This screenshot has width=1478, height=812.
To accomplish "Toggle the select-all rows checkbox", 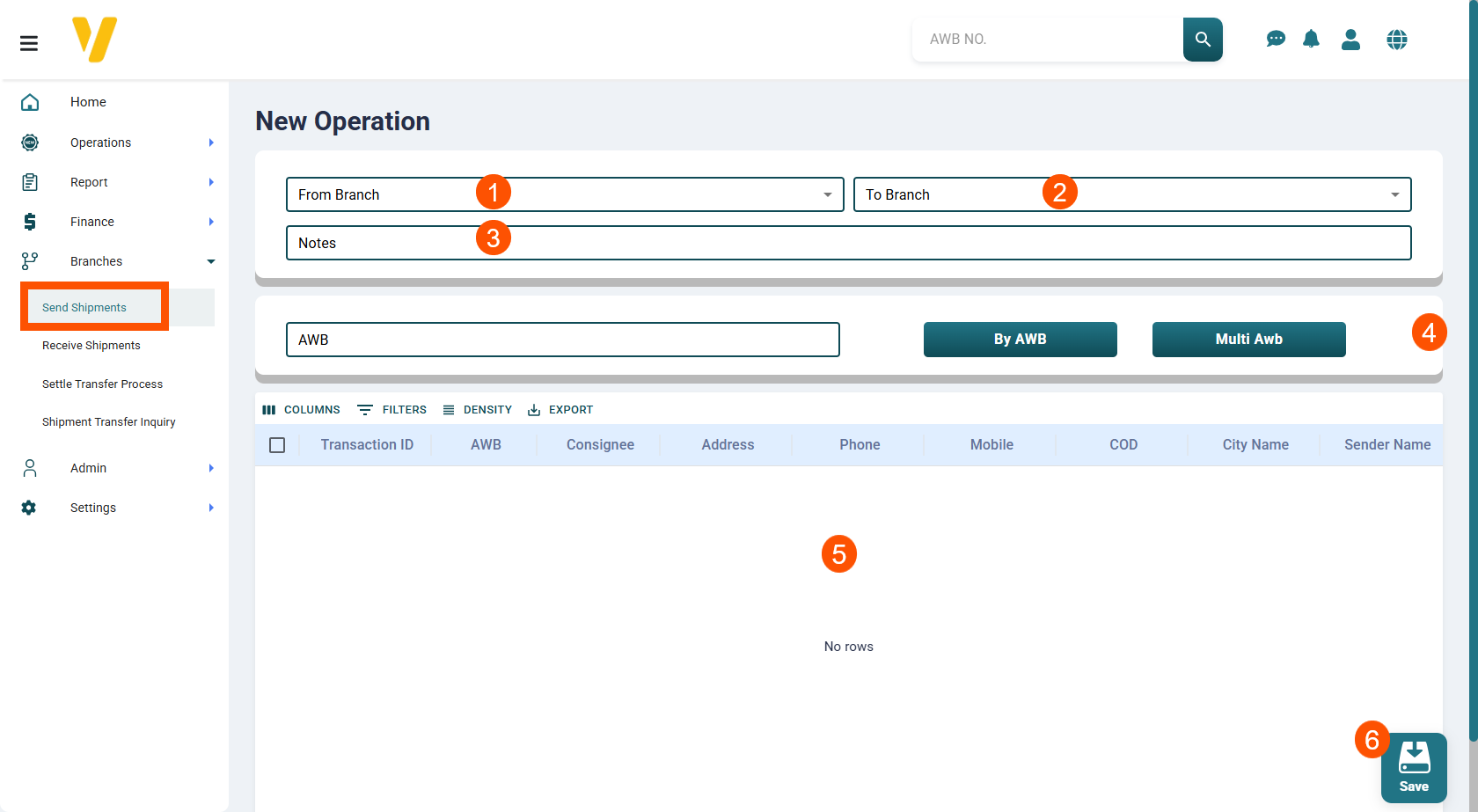I will pyautogui.click(x=277, y=445).
